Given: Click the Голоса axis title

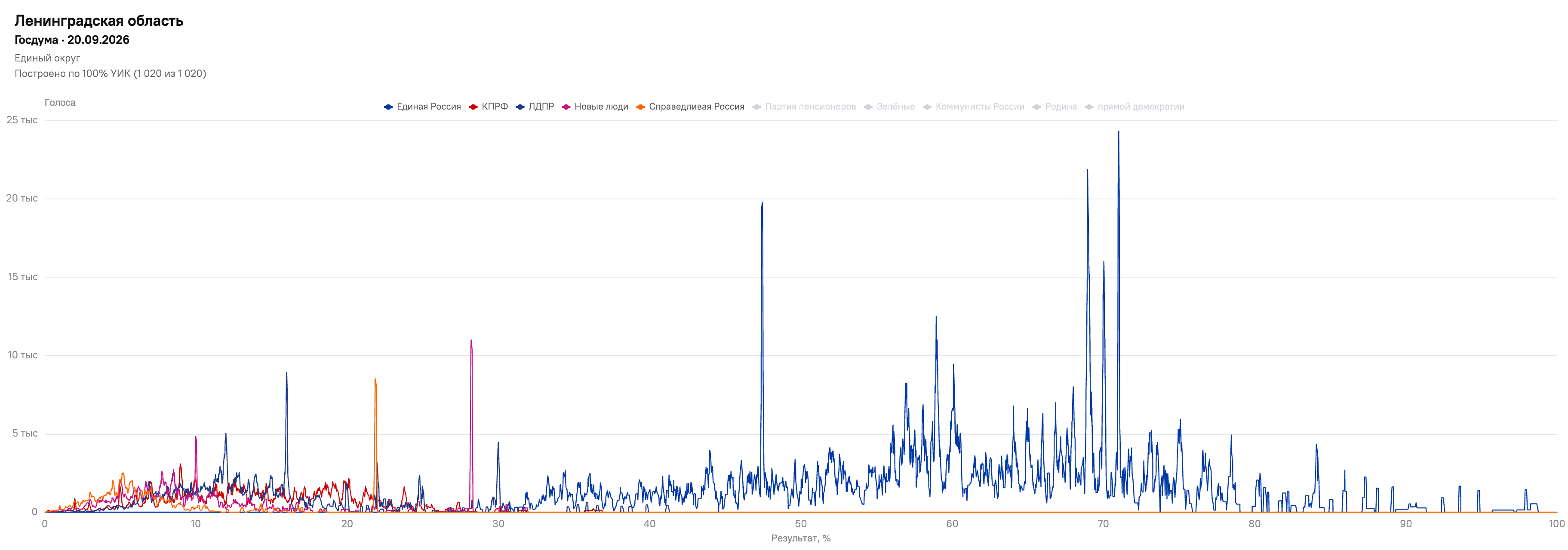Looking at the screenshot, I should tap(60, 102).
